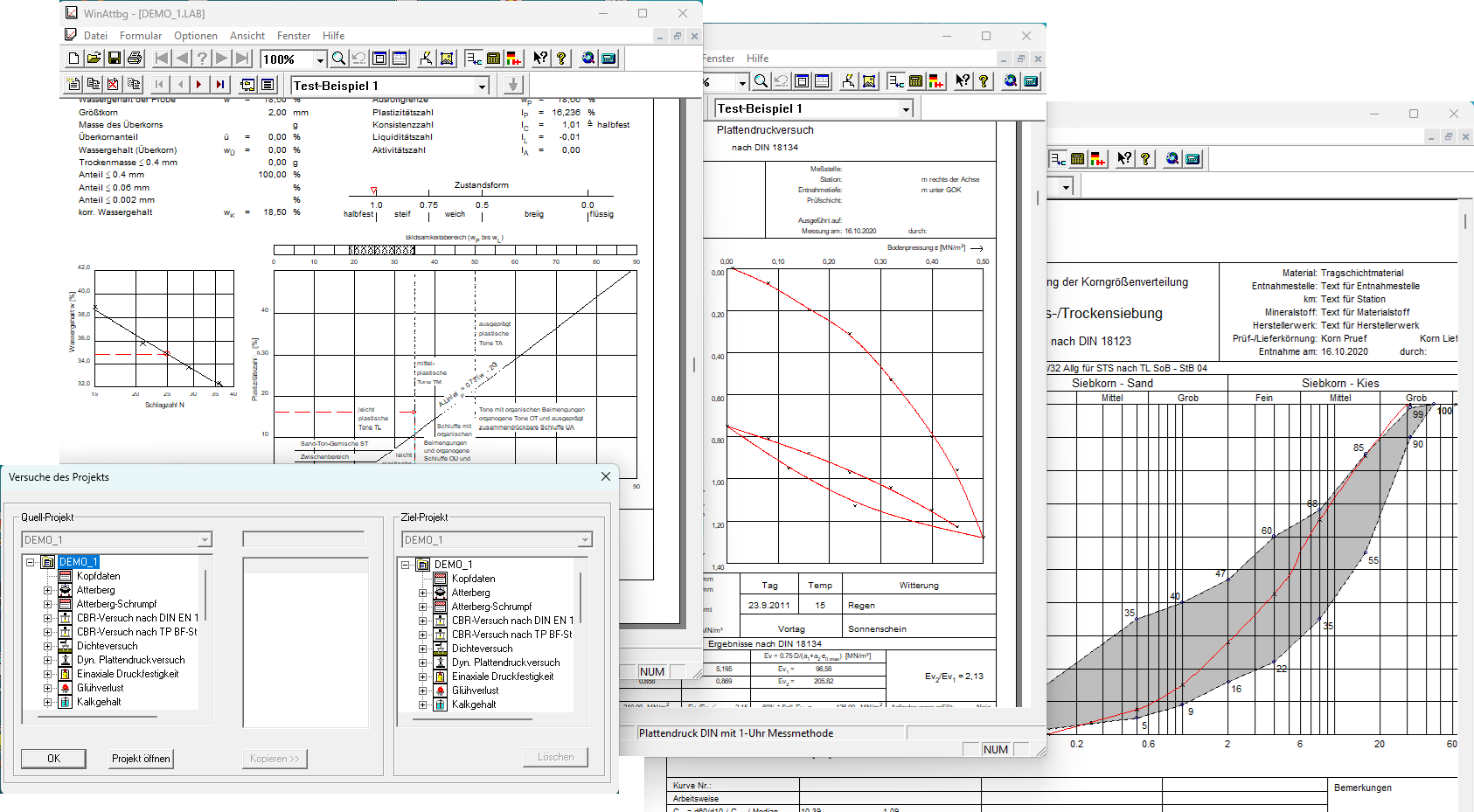Calculator icon in Korngrößenverteilung window toolbar

coord(1077,159)
